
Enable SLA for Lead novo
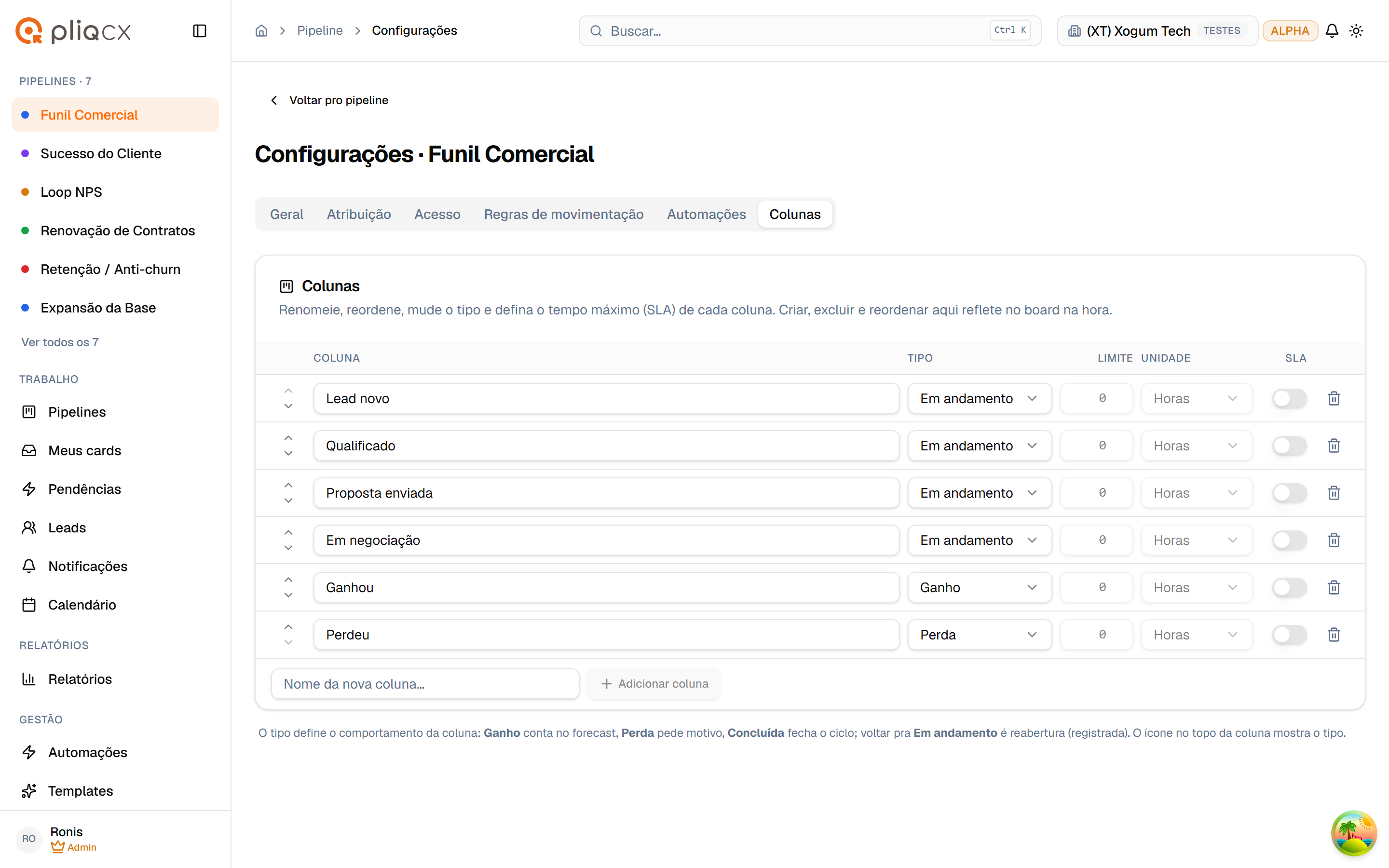pos(1289,398)
